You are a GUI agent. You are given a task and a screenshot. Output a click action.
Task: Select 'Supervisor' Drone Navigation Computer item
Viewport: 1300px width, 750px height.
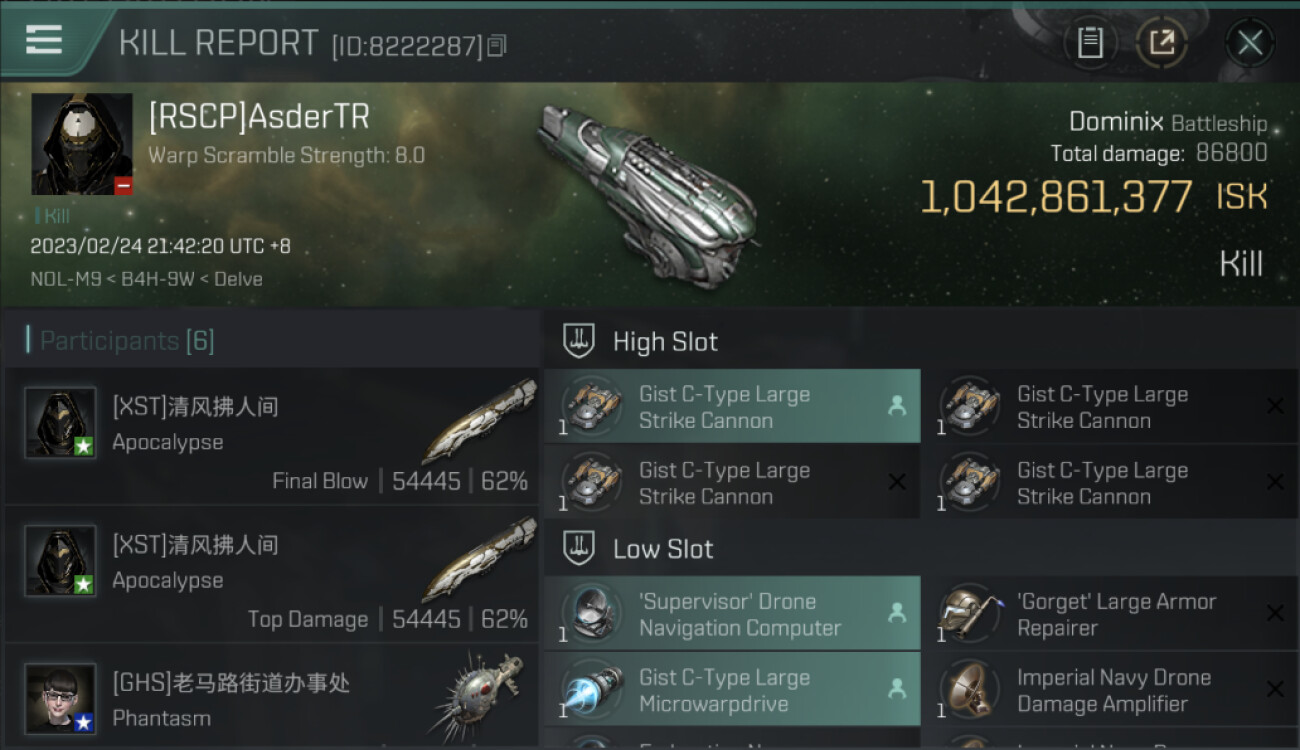click(x=732, y=614)
